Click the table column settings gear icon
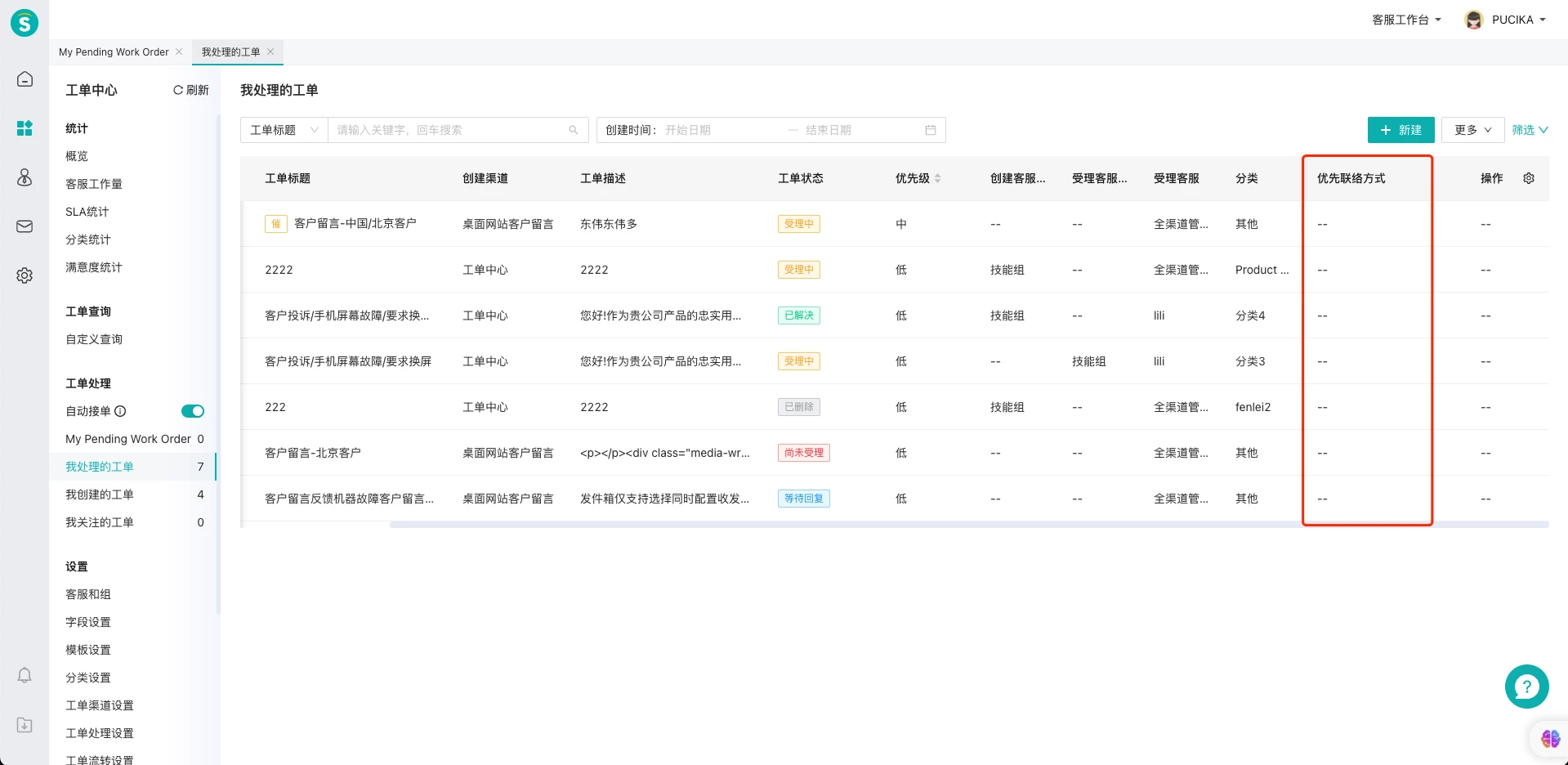Screen dimensions: 1568x765 click(1529, 178)
